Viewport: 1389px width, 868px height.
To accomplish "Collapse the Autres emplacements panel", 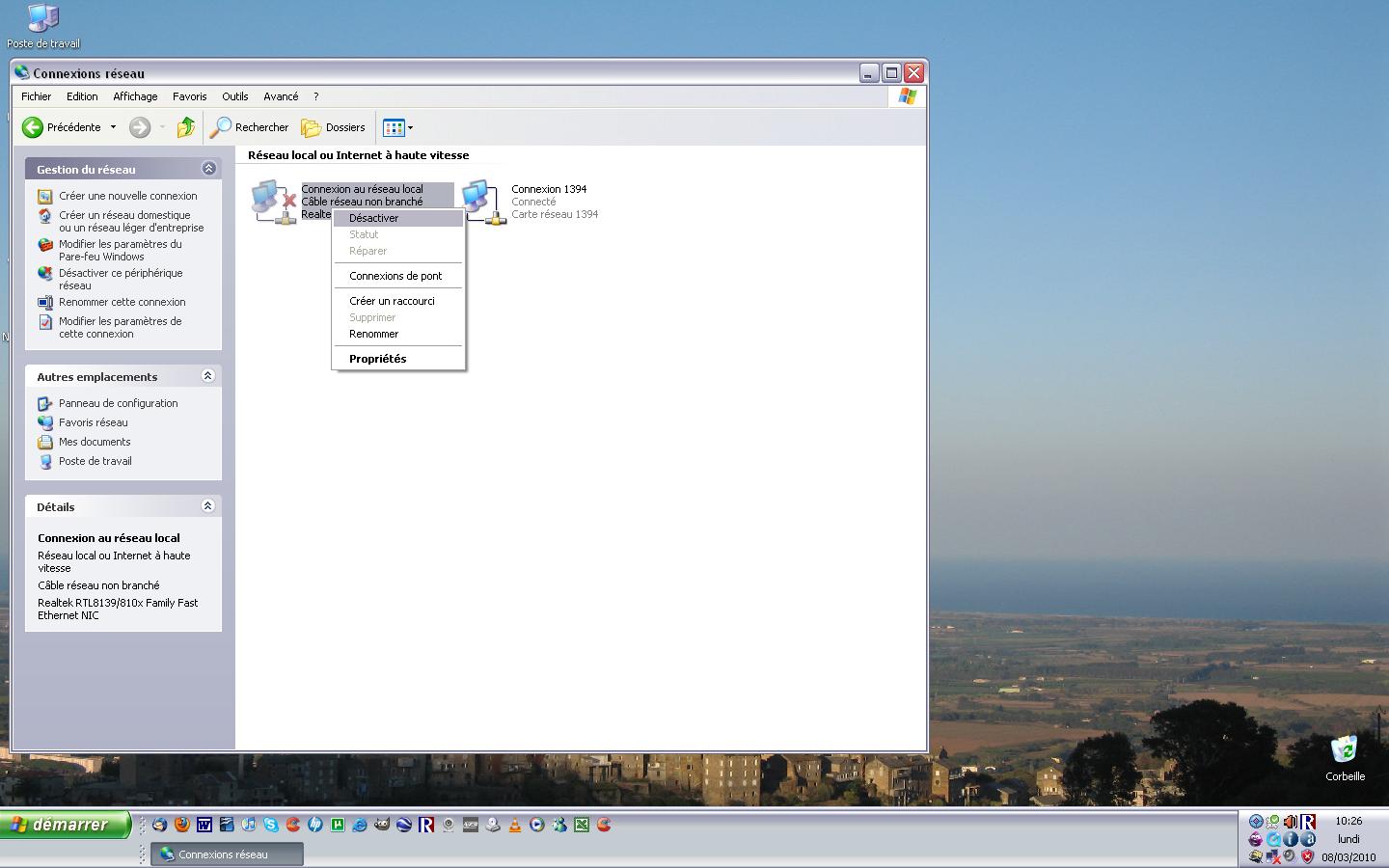I will coord(207,376).
